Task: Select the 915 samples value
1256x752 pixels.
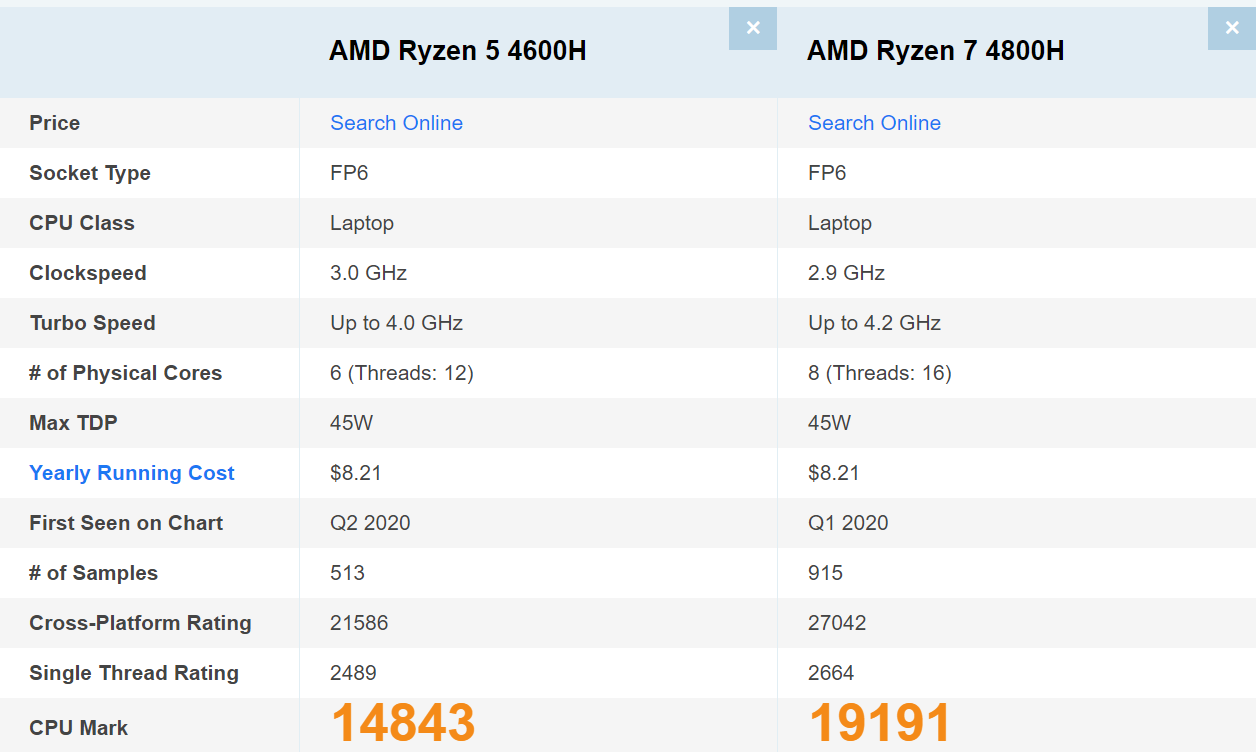Action: pos(825,573)
